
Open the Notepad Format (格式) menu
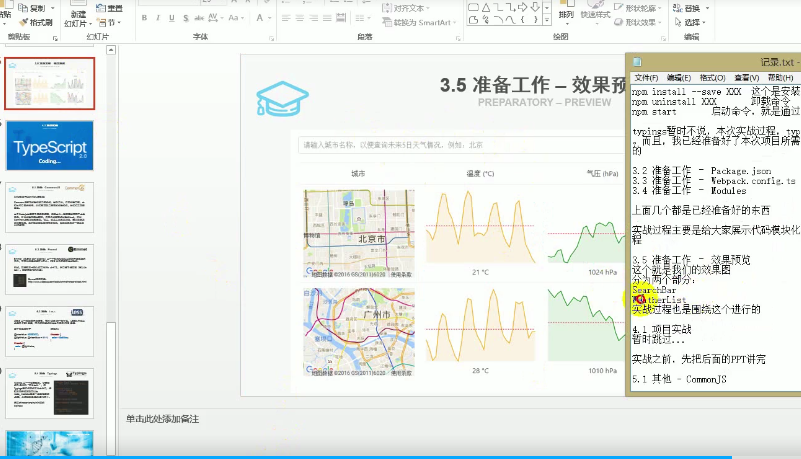point(713,78)
